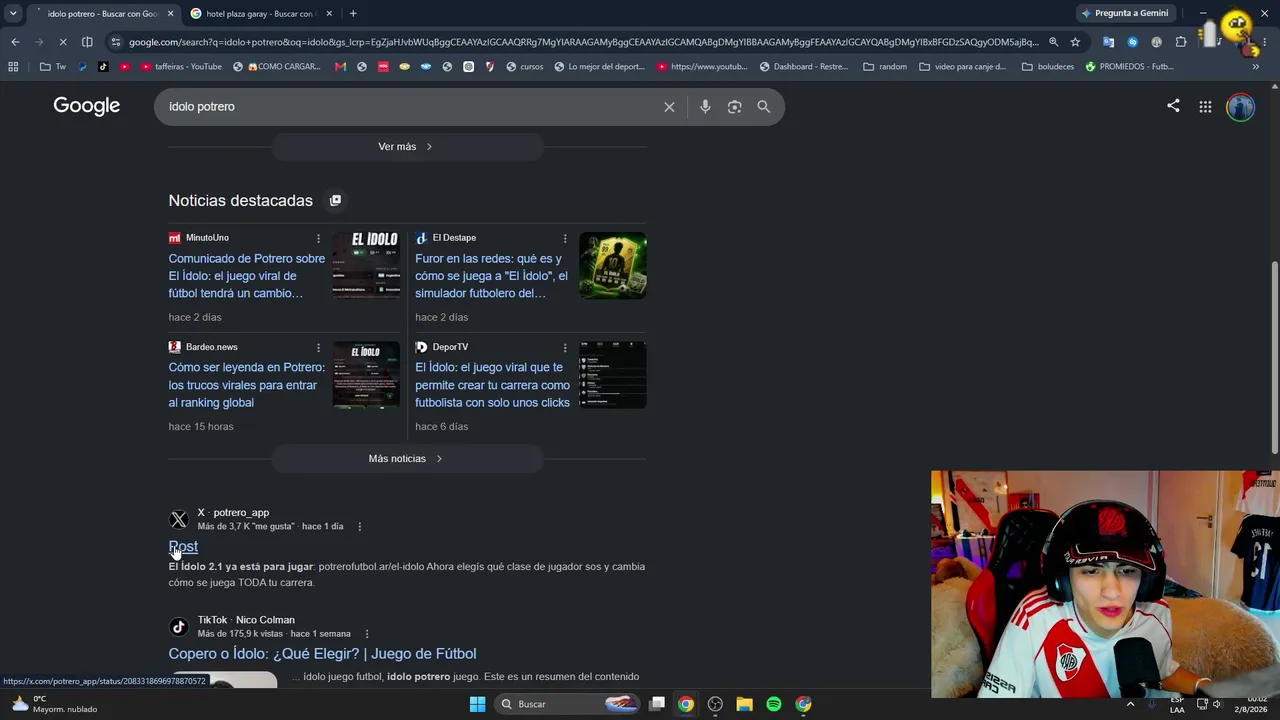The height and width of the screenshot is (720, 1280).
Task: Open the random bookmarks folder
Action: tap(885, 67)
